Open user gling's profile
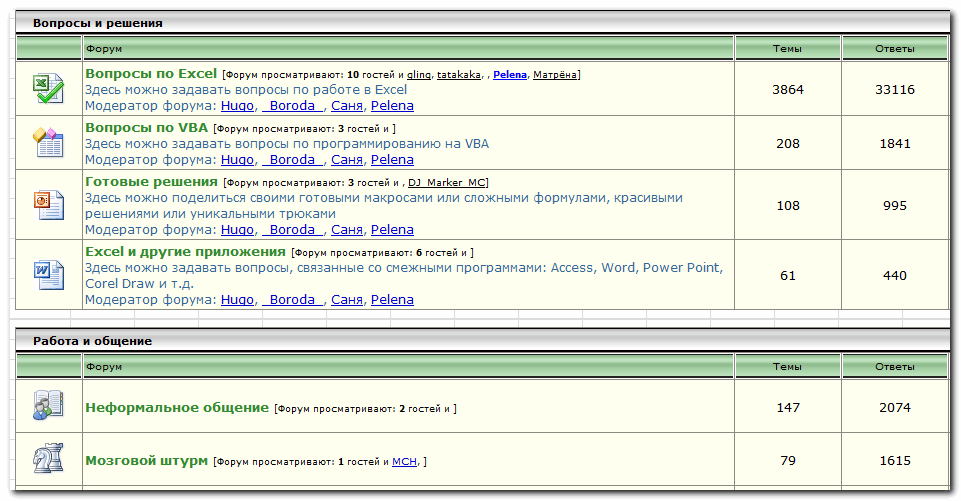 point(419,75)
